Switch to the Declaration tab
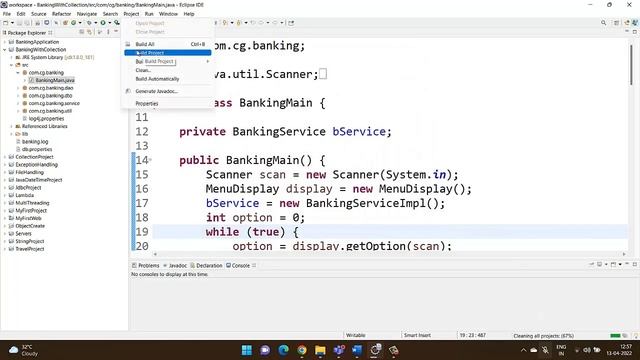The image size is (640, 360). click(x=207, y=265)
